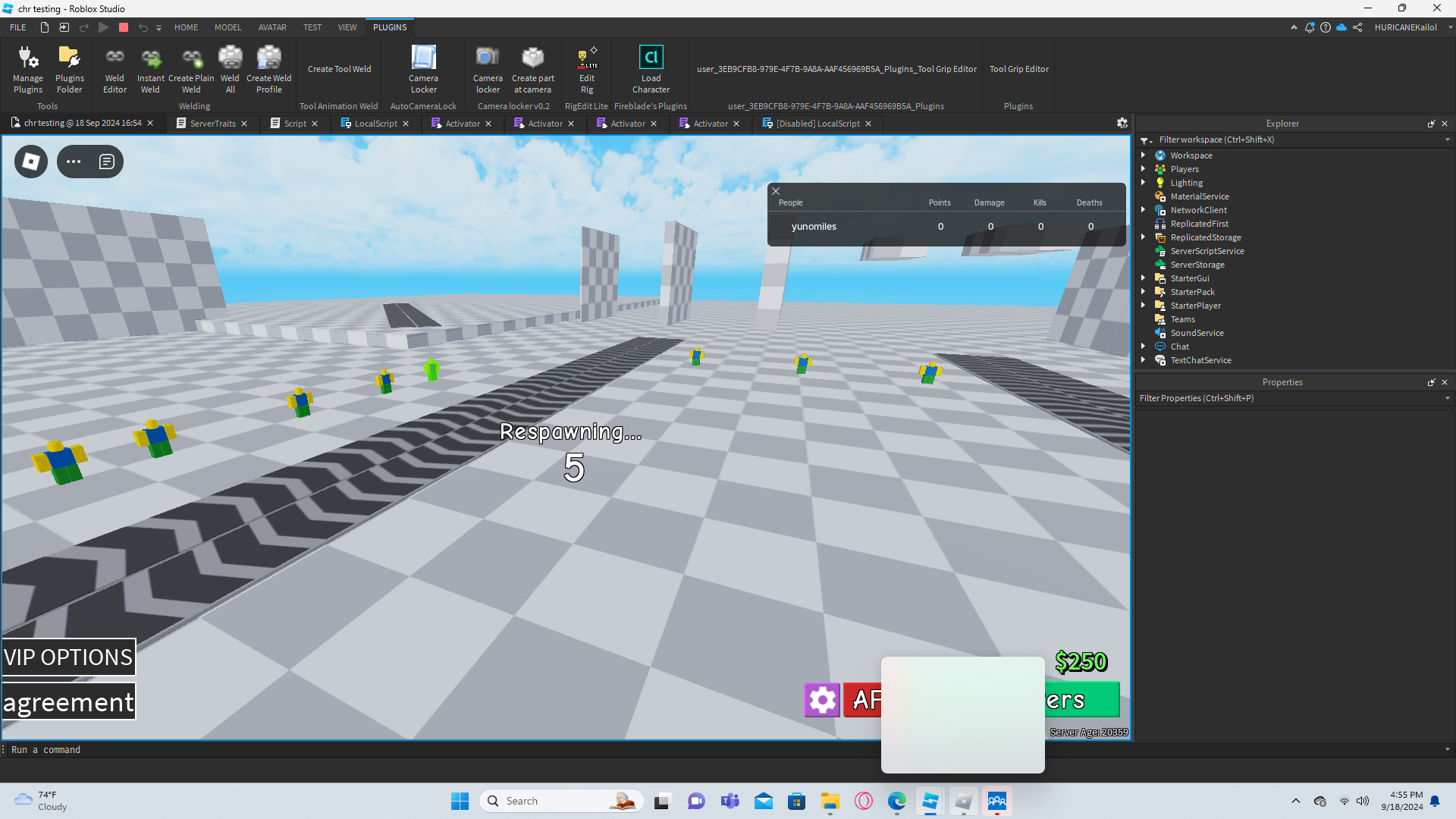Image resolution: width=1456 pixels, height=819 pixels.
Task: Expand the Workspace tree node
Action: click(x=1144, y=155)
